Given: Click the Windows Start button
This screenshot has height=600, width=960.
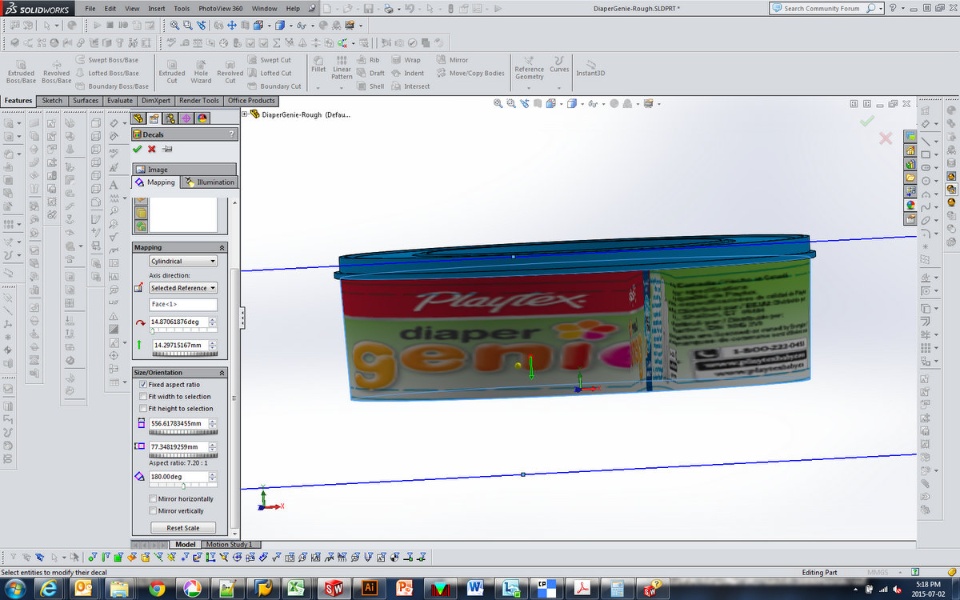Looking at the screenshot, I should [x=14, y=589].
